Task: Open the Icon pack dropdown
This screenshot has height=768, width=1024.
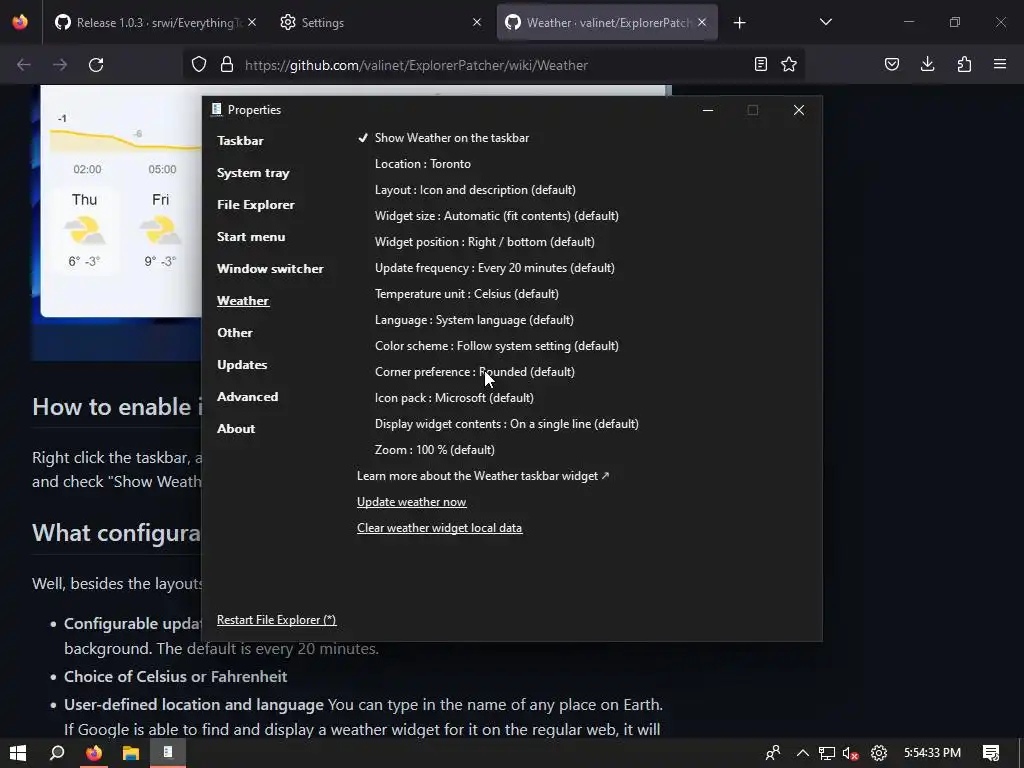Action: pos(454,398)
